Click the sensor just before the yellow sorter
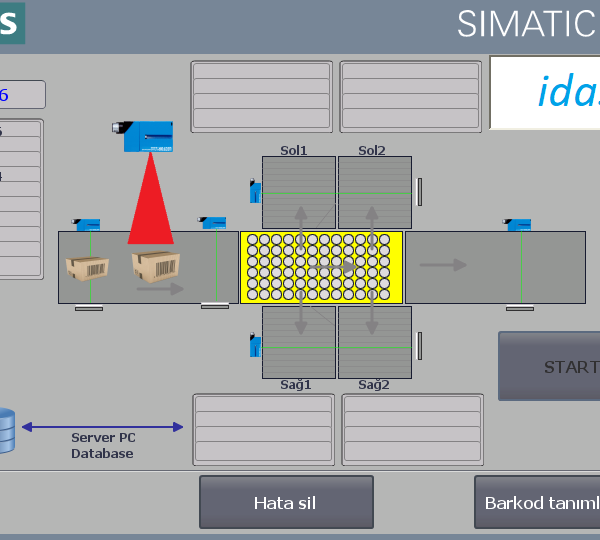600x540 pixels. pos(213,224)
